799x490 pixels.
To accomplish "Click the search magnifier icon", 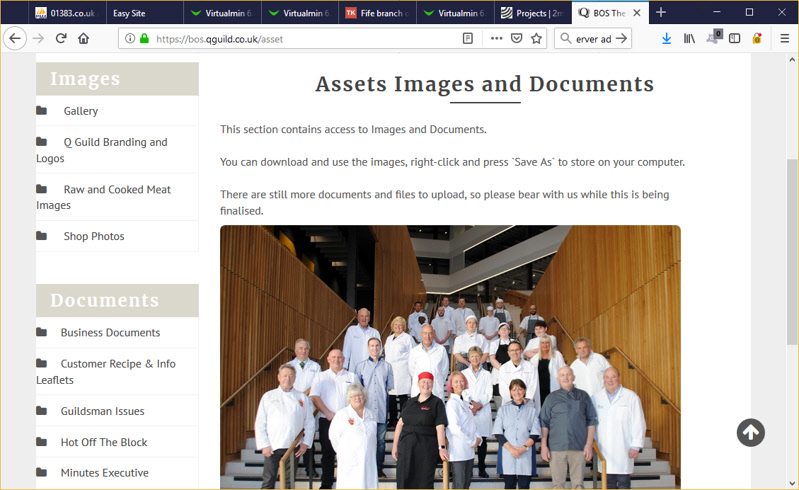I will point(565,38).
